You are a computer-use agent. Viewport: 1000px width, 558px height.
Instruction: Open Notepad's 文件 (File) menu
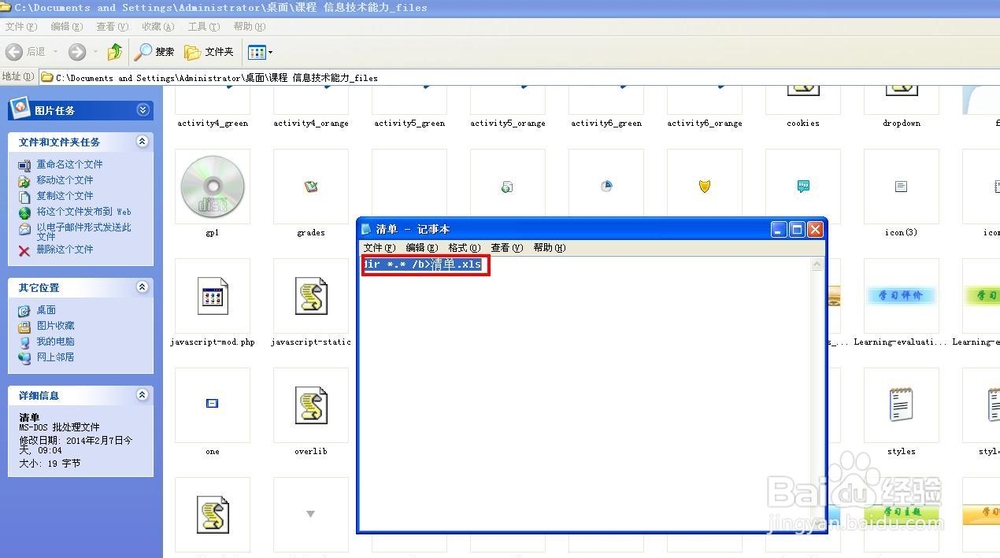coord(379,247)
